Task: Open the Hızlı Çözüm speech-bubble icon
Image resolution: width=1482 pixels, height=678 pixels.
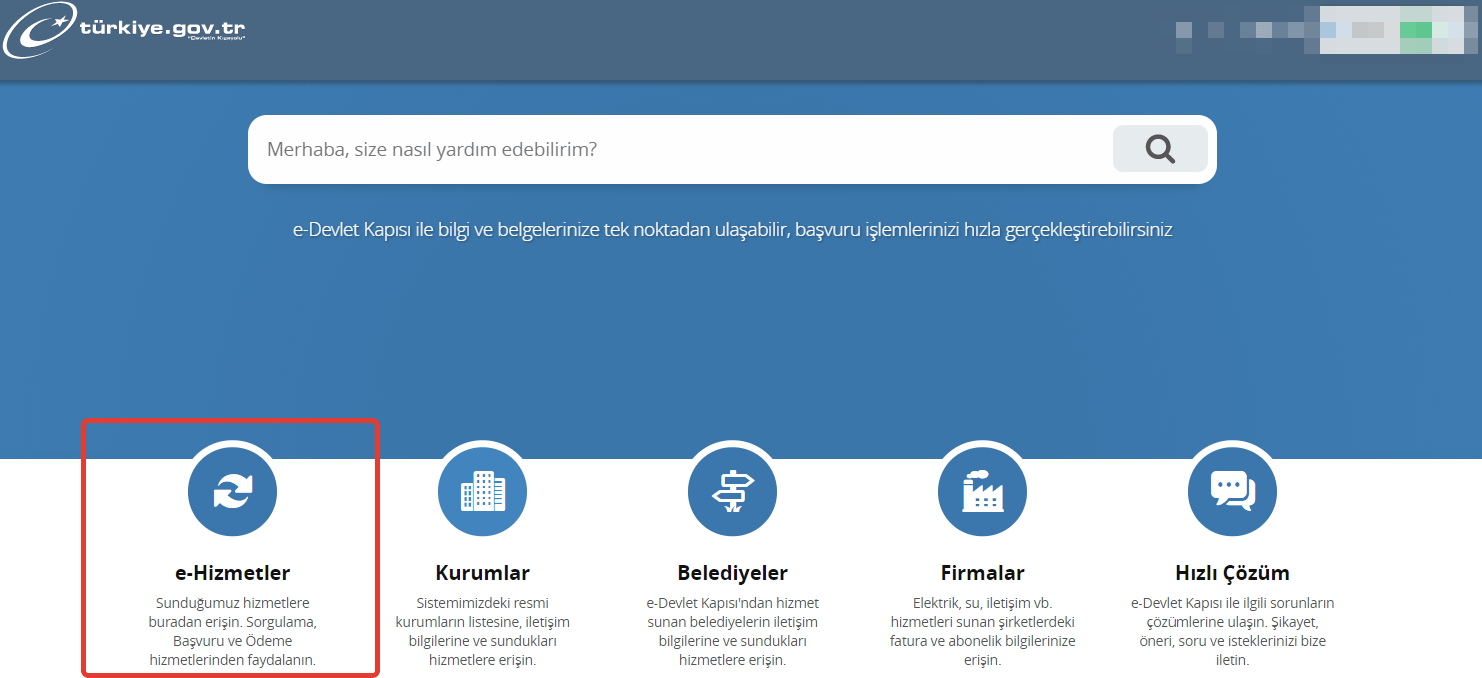Action: (1232, 491)
